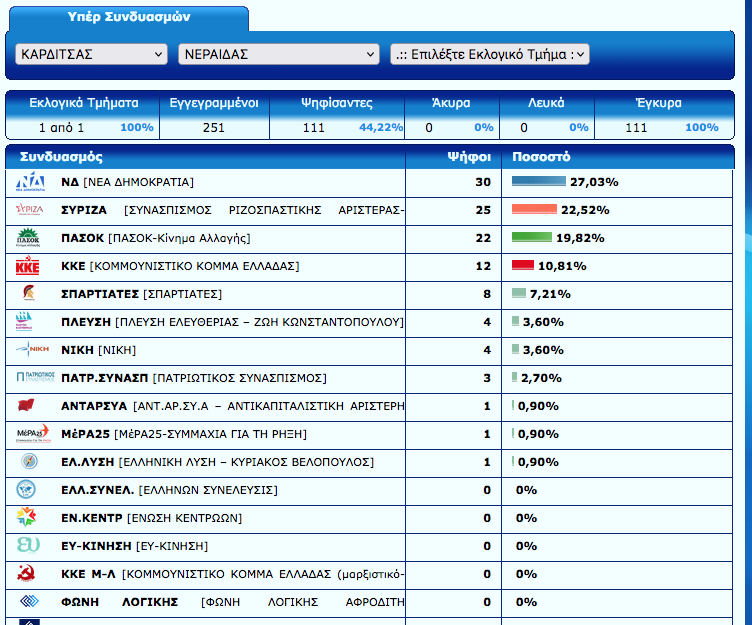752x625 pixels.
Task: Click the ΕΝ.ΚΕΝΤΡ colorful star icon
Action: [29, 518]
